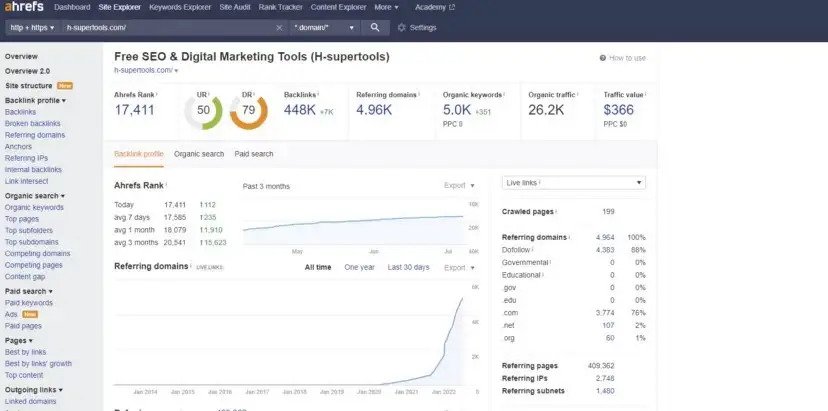Image resolution: width=828 pixels, height=411 pixels.
Task: Open the More menu dropdown
Action: pyautogui.click(x=387, y=7)
